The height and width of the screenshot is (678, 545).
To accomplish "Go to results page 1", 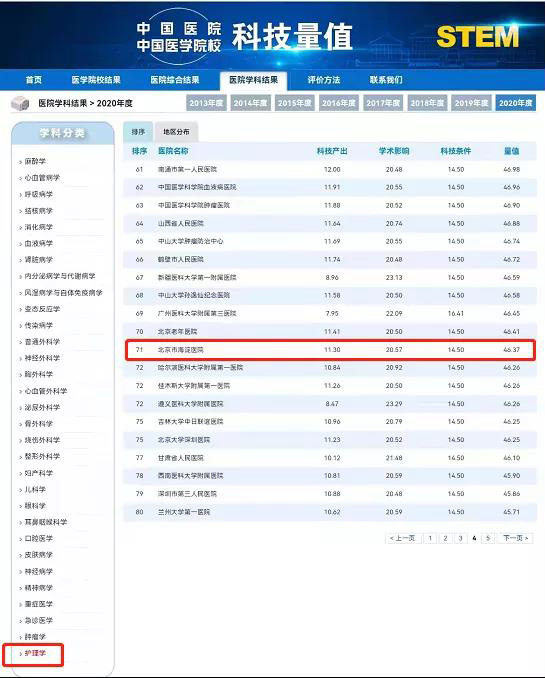I will tap(430, 538).
